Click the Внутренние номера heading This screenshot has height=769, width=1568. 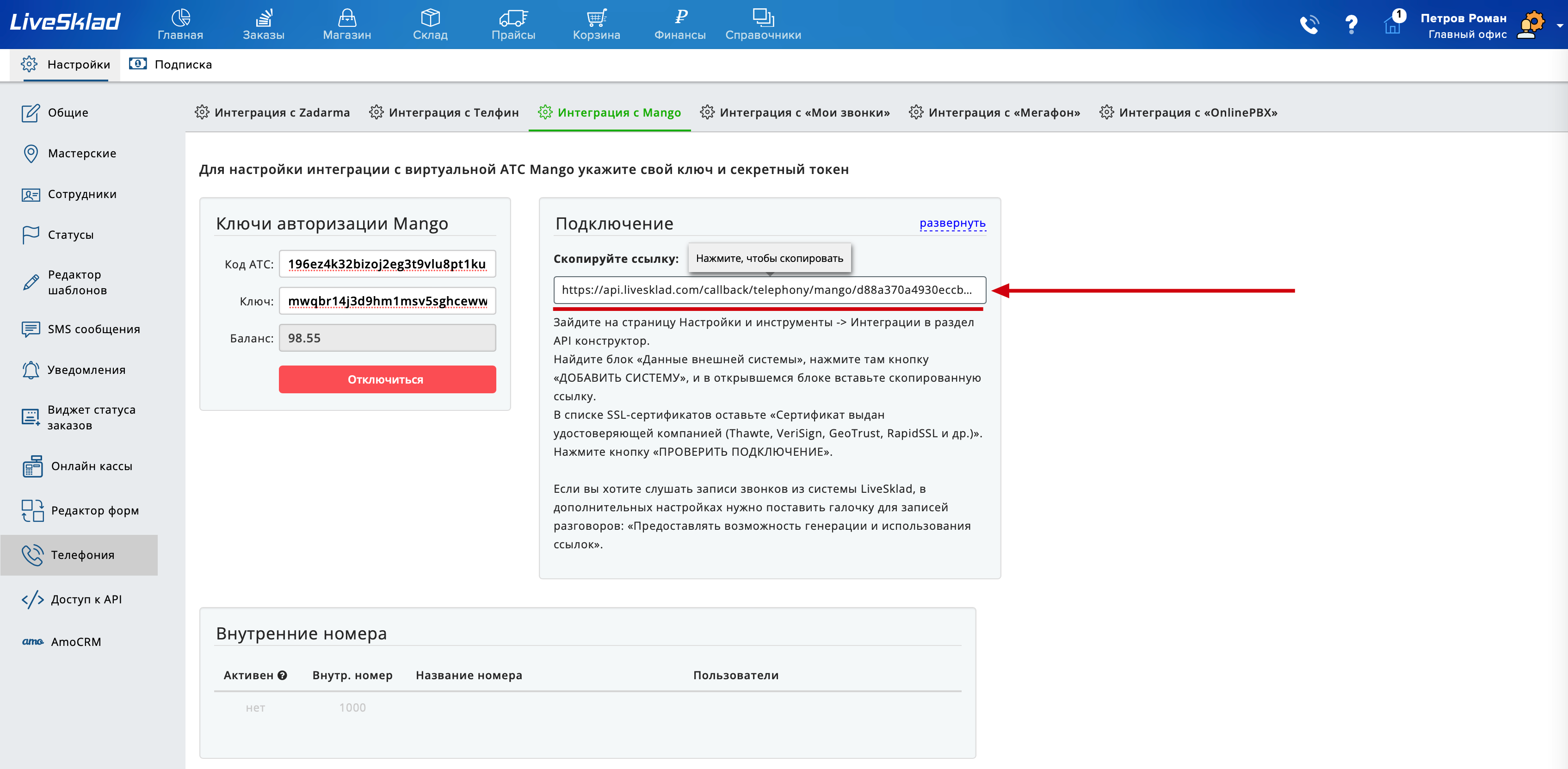pos(301,634)
